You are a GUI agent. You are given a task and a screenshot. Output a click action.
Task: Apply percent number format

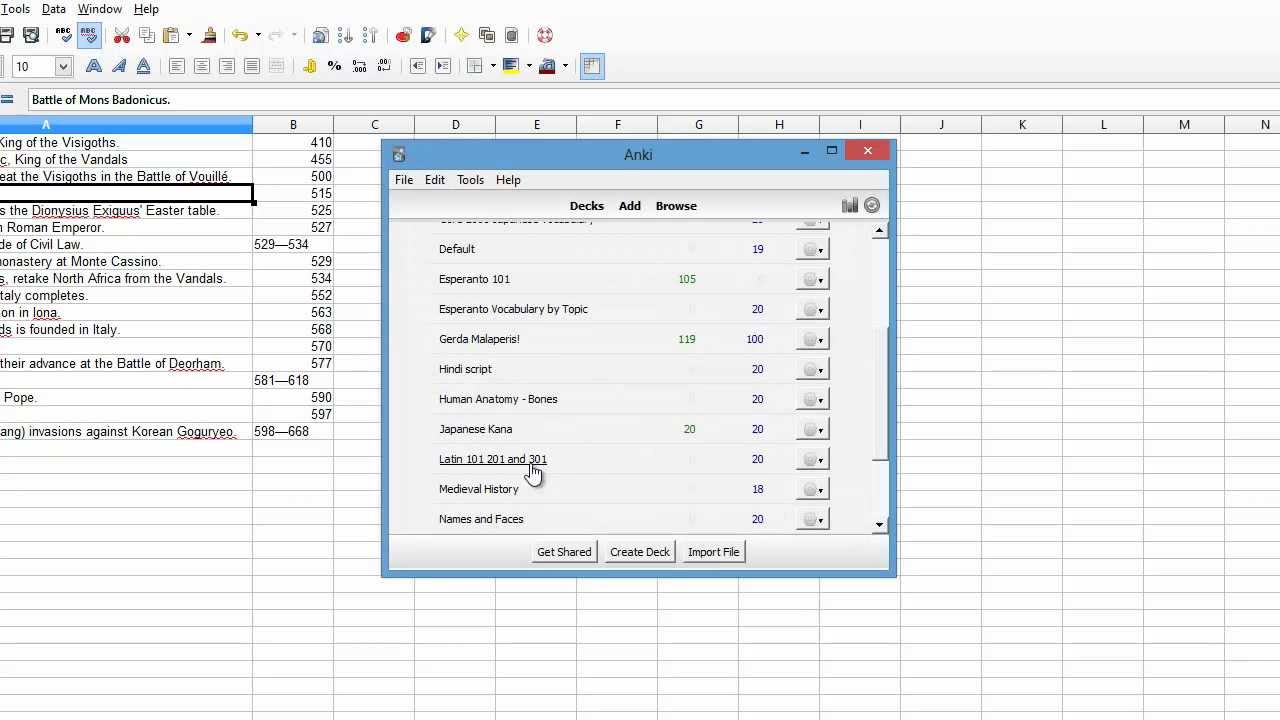point(334,66)
